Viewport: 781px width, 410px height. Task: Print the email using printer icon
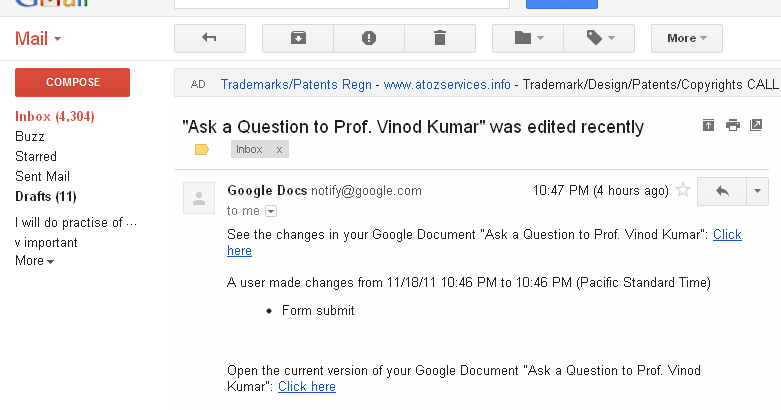[733, 125]
